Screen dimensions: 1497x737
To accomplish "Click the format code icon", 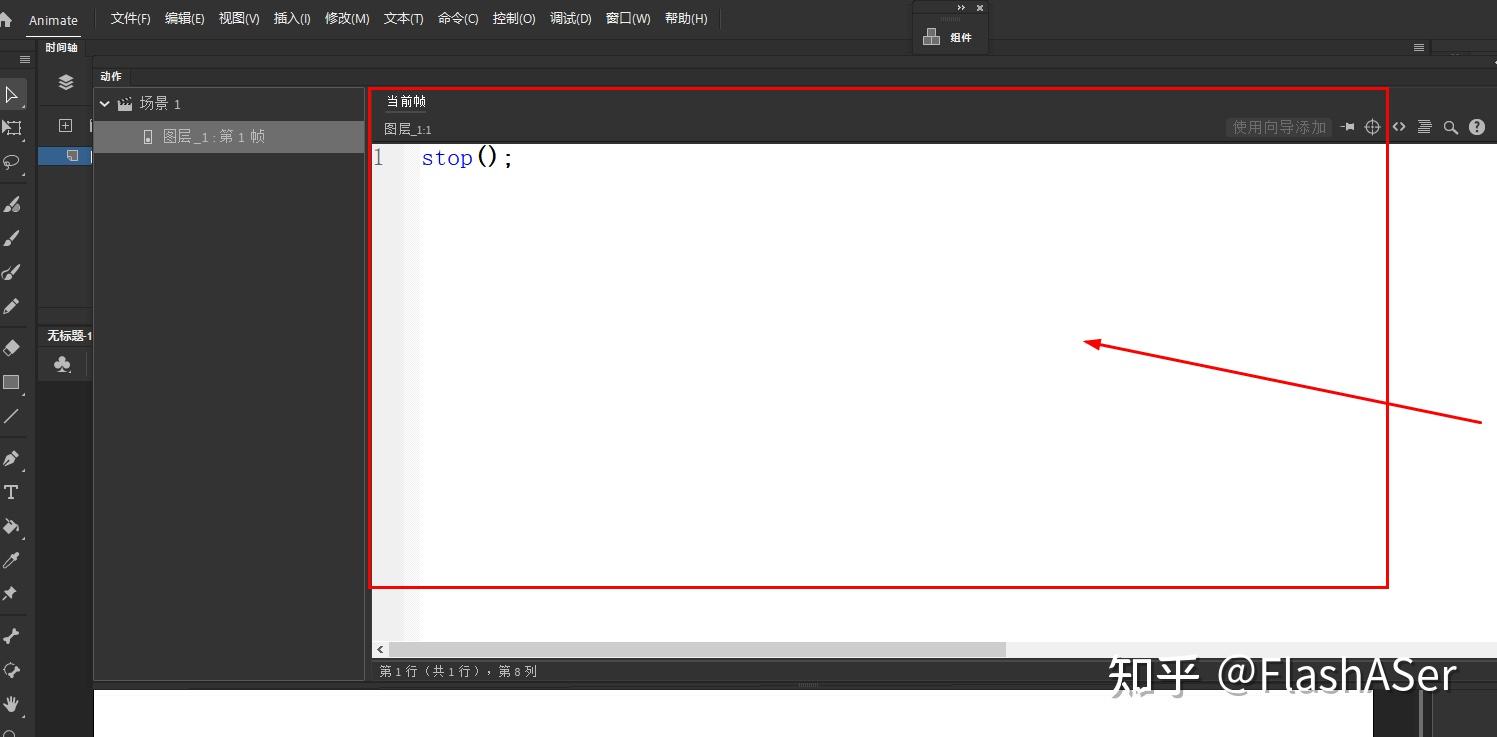I will [x=1425, y=127].
